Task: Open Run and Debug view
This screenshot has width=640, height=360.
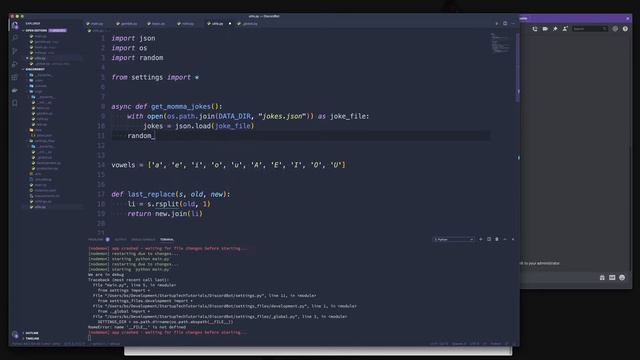Action: [15, 64]
